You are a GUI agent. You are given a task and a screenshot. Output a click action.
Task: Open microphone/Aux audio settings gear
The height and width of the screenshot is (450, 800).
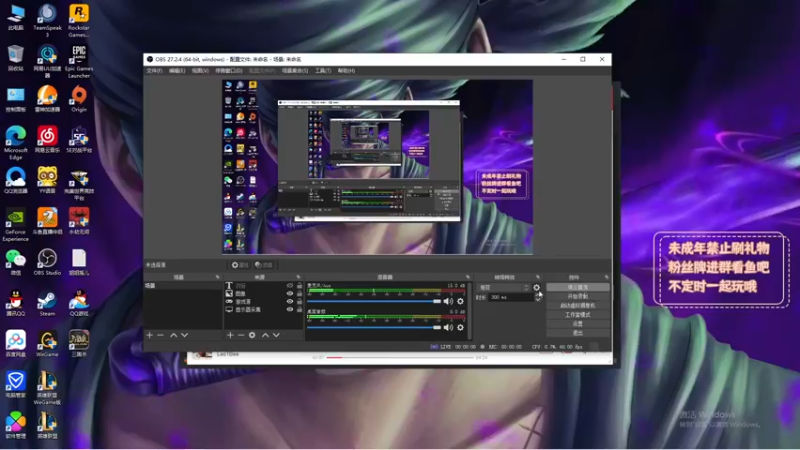(460, 301)
